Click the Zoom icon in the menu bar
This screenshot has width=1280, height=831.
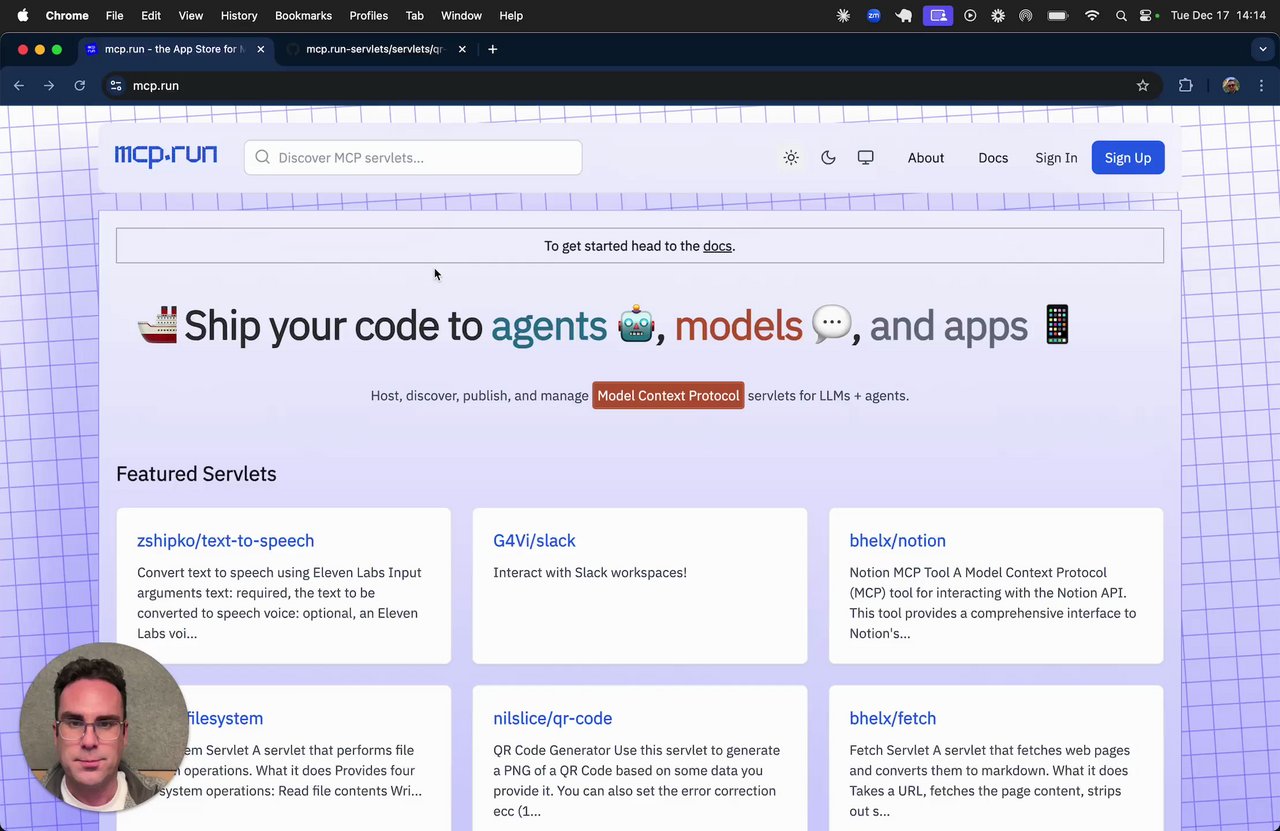click(874, 16)
